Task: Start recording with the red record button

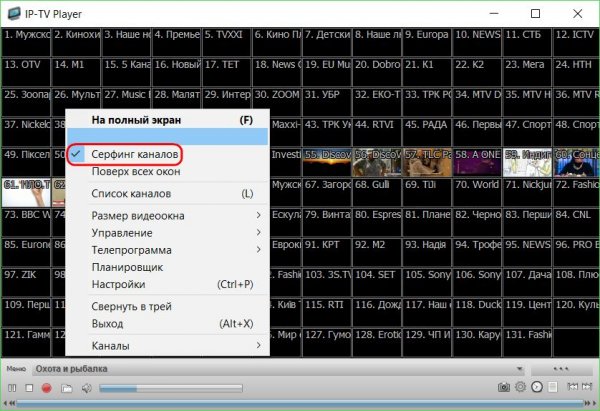Action: [x=47, y=387]
